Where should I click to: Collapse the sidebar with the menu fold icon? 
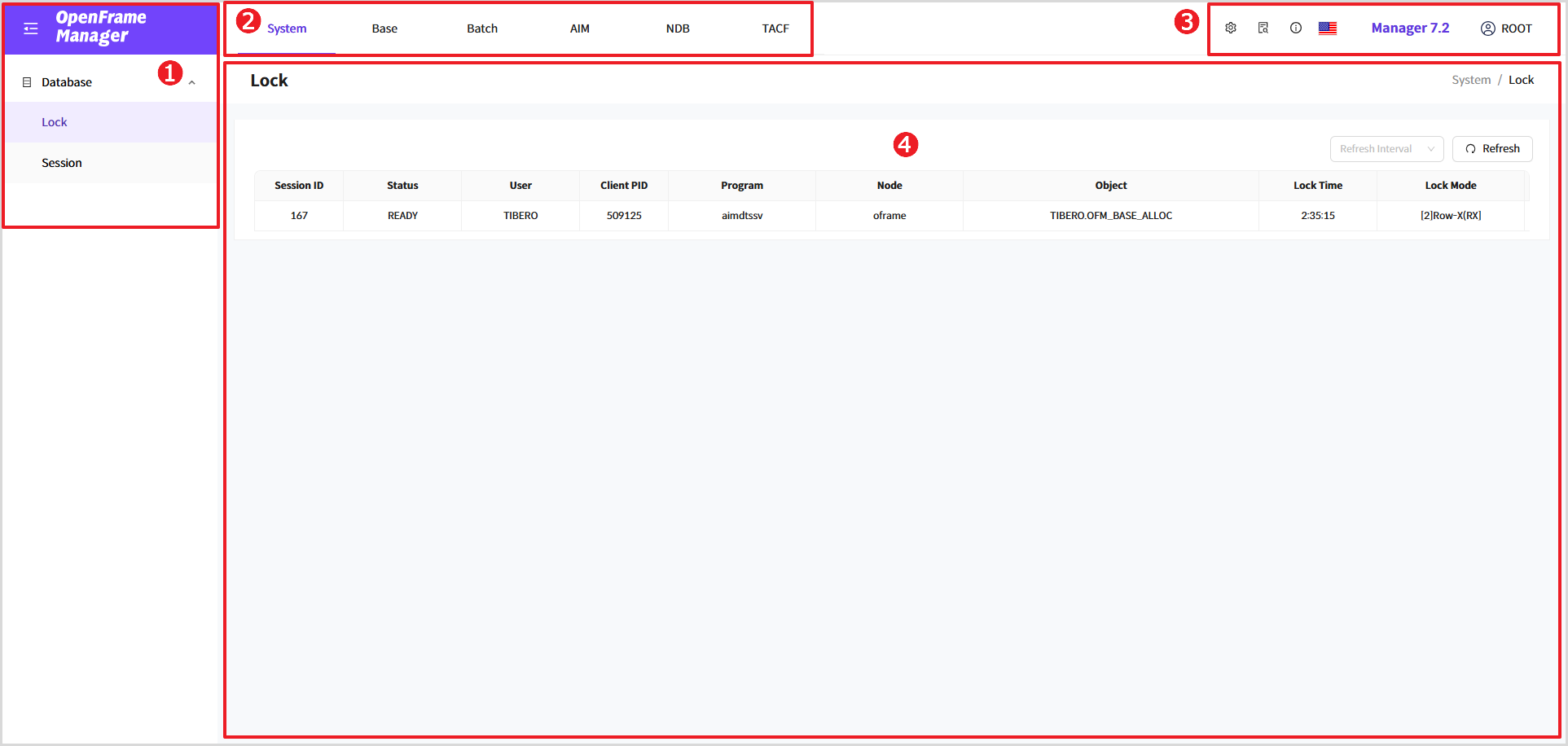coord(31,29)
